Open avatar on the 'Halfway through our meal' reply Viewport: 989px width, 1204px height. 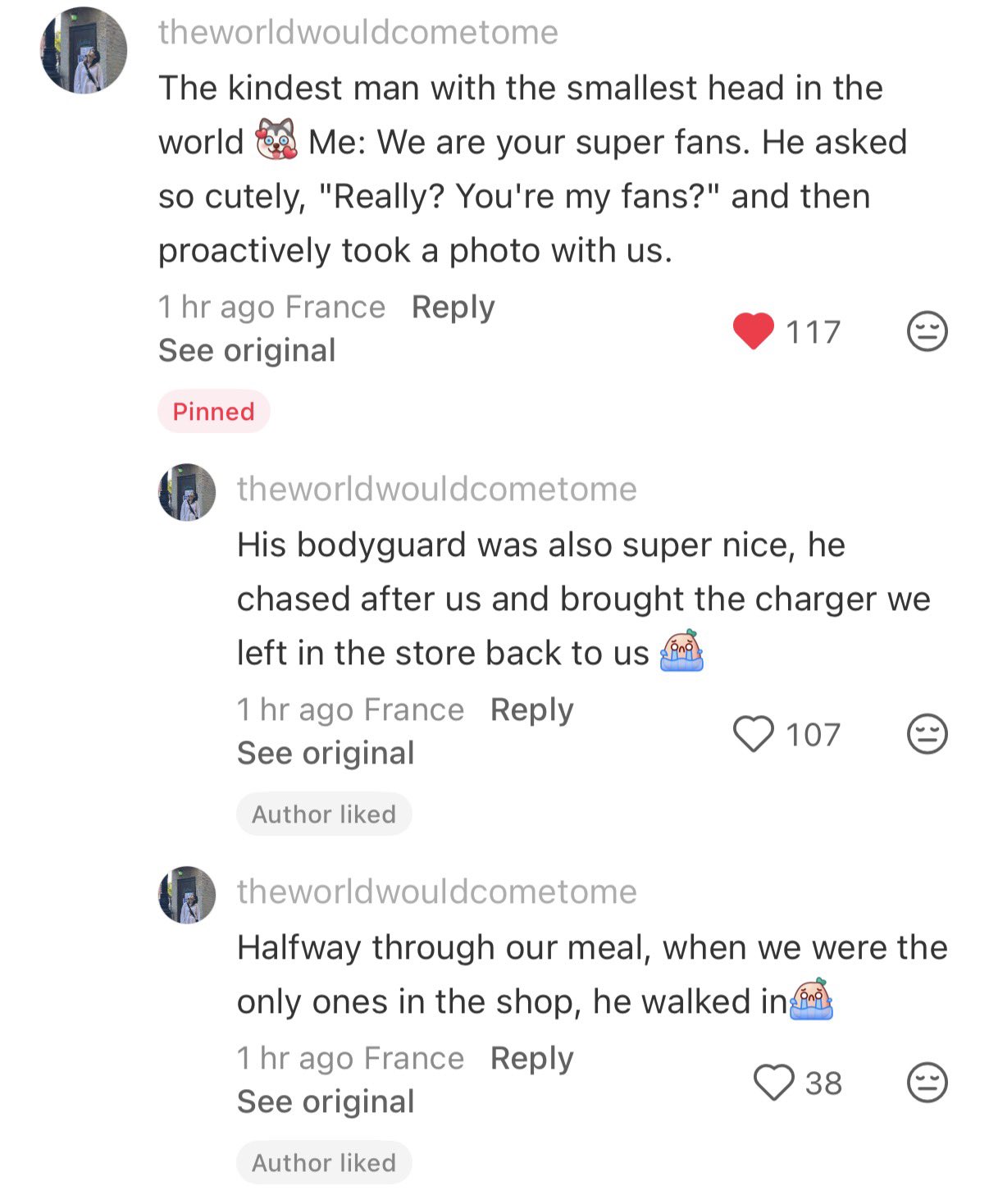click(187, 895)
